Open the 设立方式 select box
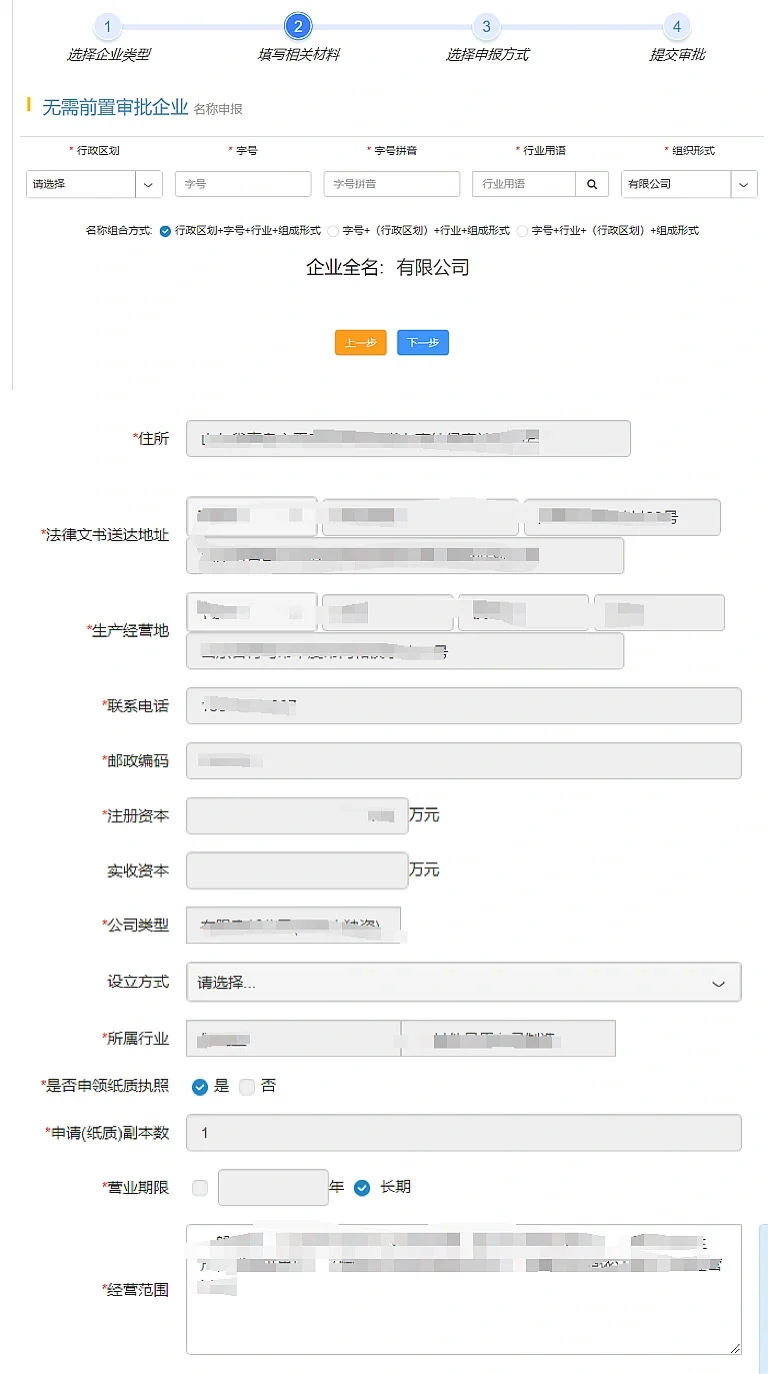The image size is (768, 1374). coord(464,982)
